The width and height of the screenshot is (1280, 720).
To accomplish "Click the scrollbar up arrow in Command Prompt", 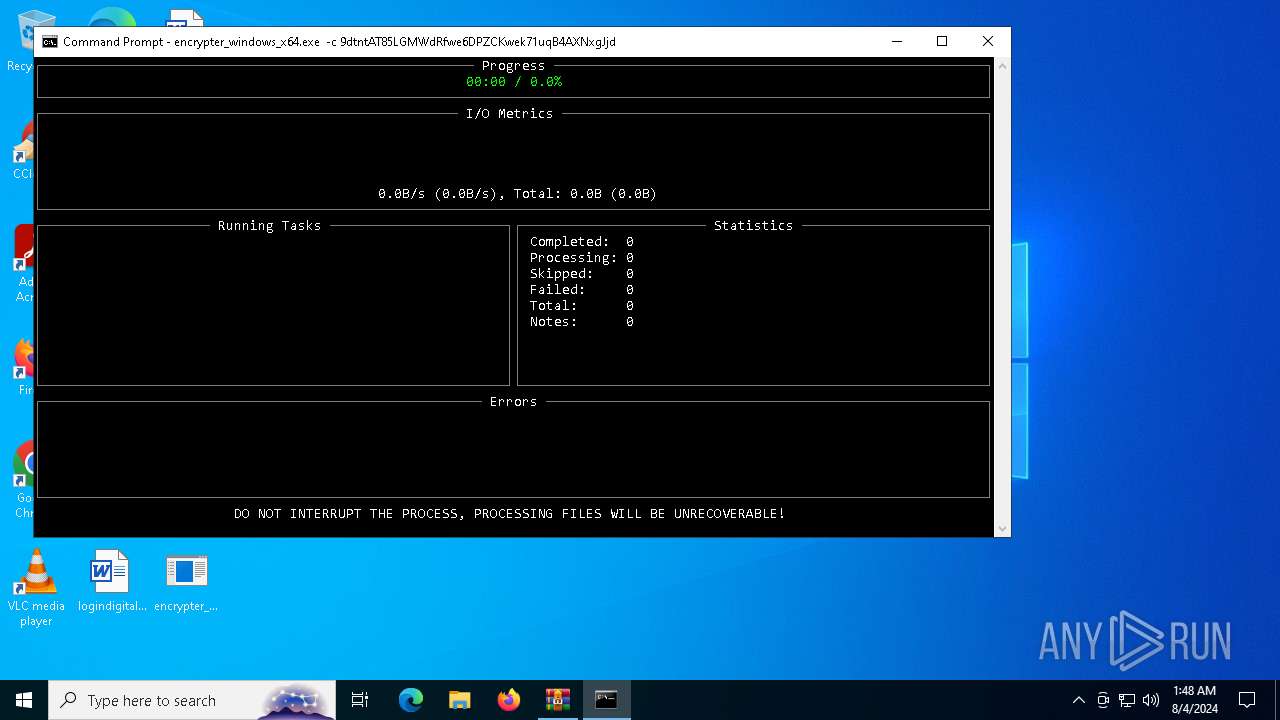I will click(1002, 66).
